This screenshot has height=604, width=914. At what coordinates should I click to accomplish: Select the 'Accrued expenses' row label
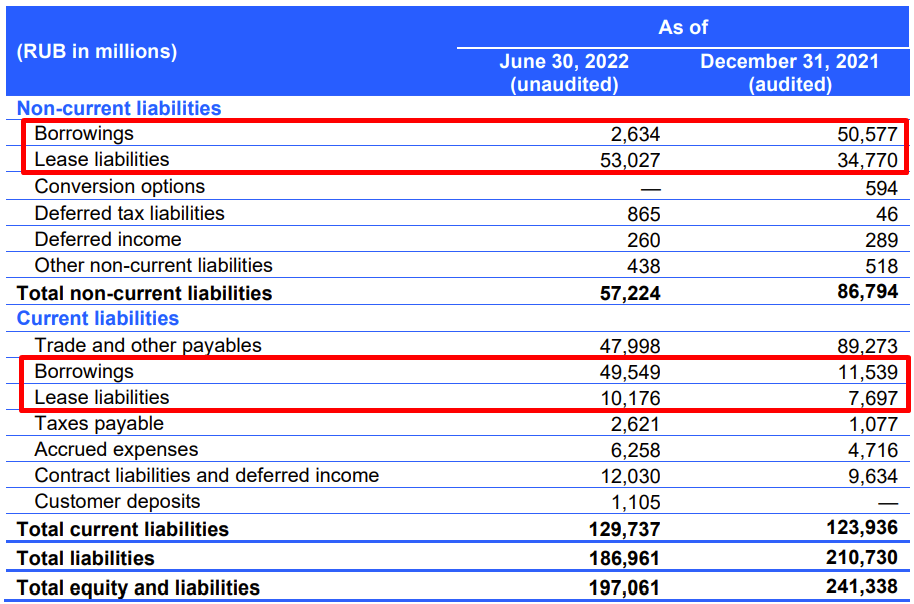(x=116, y=450)
